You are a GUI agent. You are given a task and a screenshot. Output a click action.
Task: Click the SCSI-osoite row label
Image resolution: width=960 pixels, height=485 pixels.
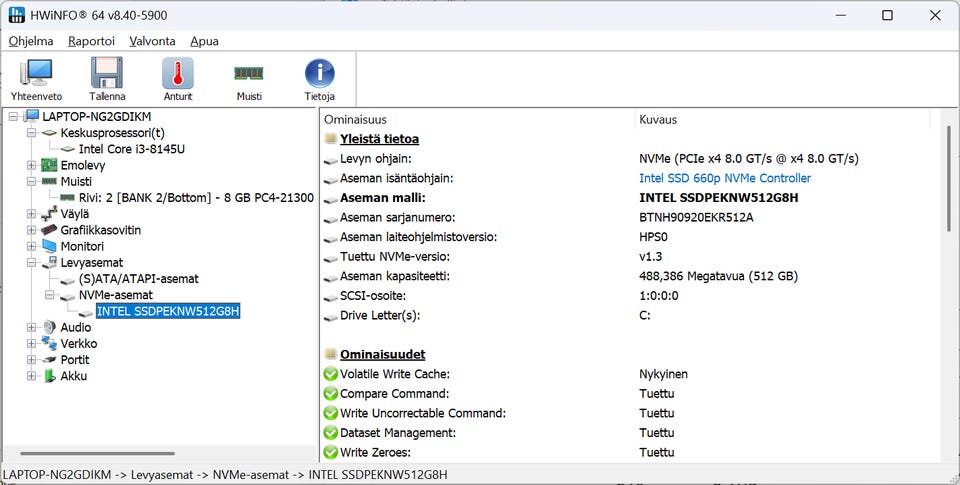[x=372, y=296]
